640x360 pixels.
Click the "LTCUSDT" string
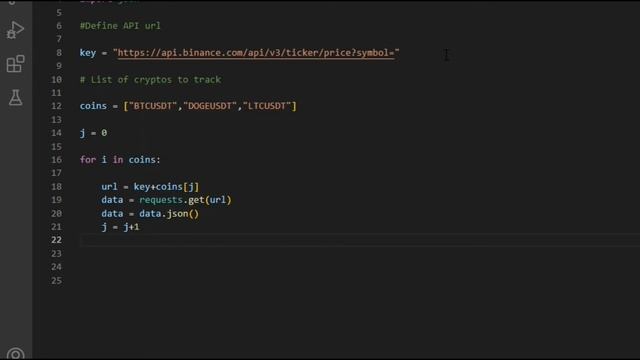267,106
